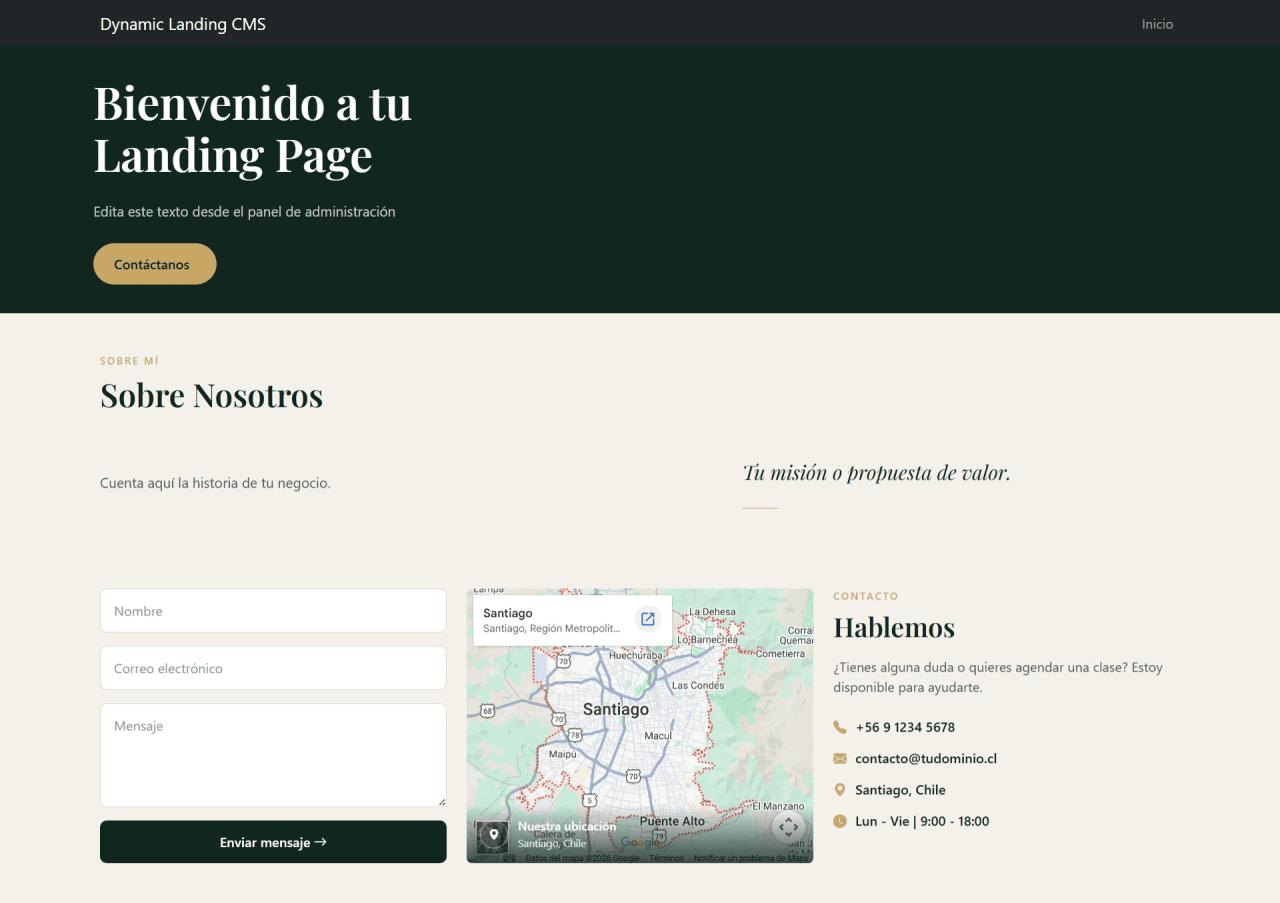Viewport: 1280px width, 903px height.
Task: Open the map Términos link
Action: click(x=666, y=858)
